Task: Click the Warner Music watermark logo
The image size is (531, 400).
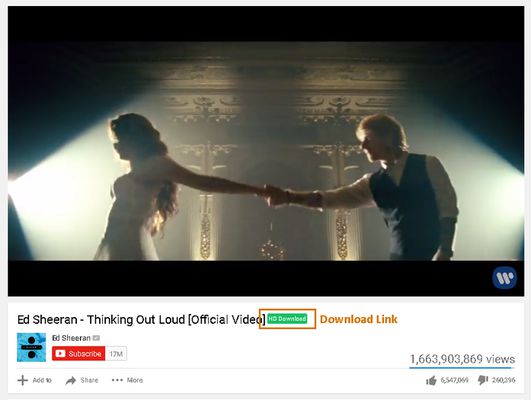Action: (504, 278)
